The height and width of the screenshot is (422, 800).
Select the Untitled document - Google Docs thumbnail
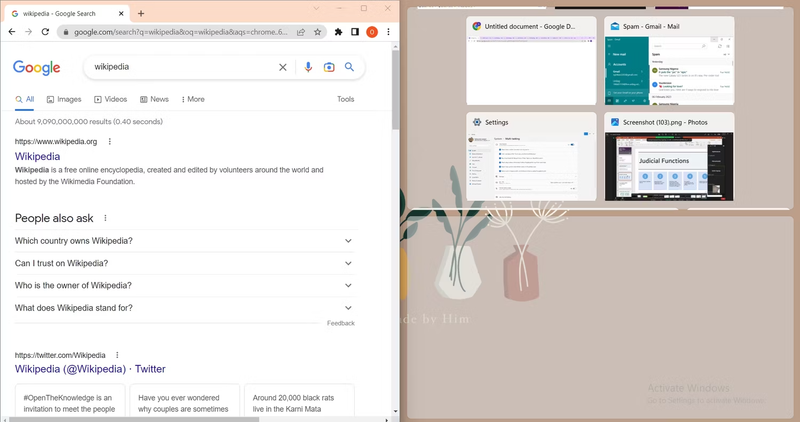531,61
